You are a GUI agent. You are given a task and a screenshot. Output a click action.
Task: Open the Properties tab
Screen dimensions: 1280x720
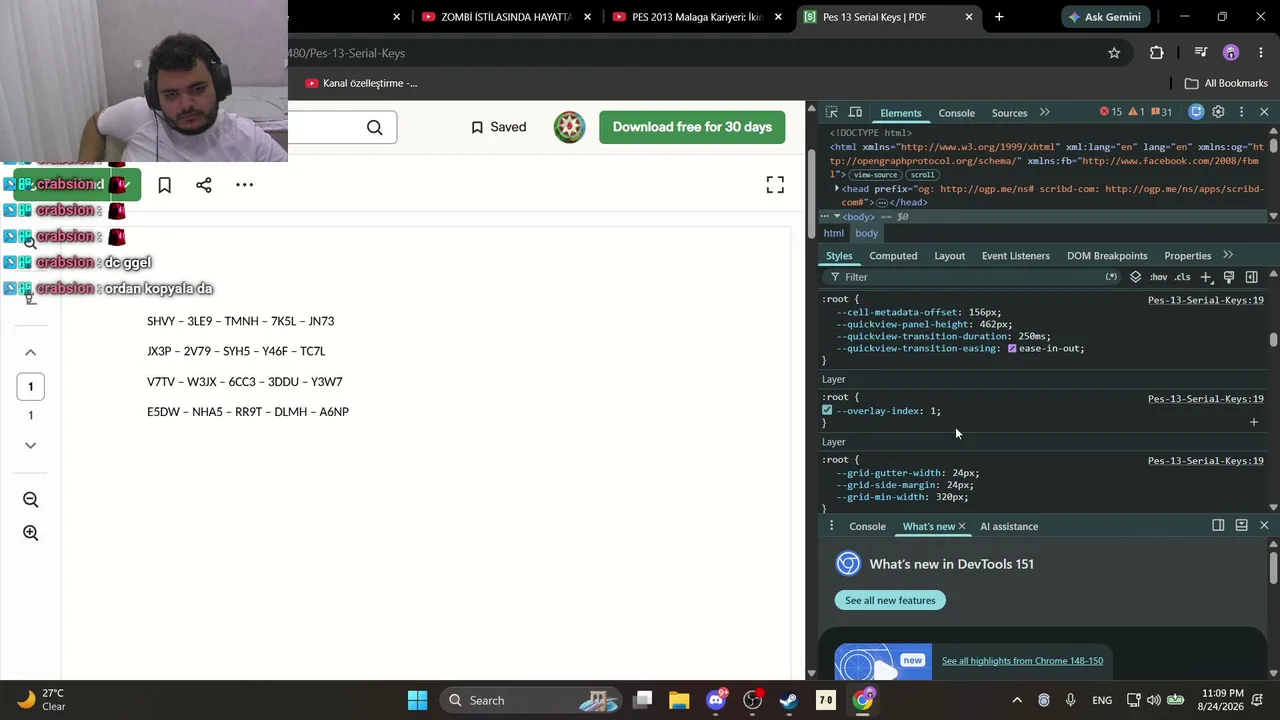point(1187,256)
